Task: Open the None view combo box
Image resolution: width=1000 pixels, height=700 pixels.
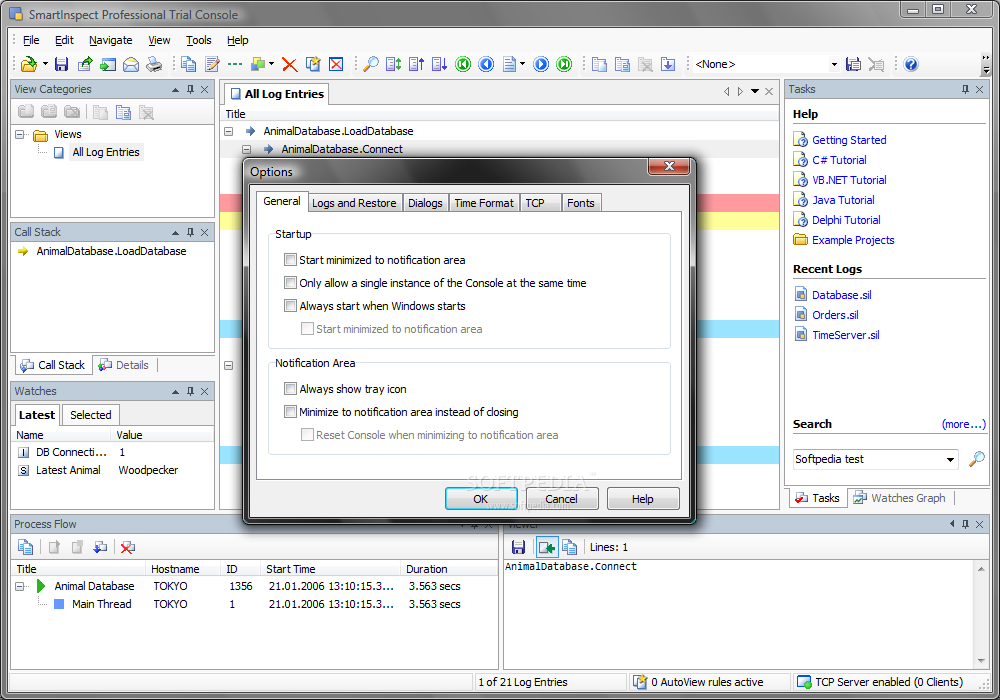Action: pyautogui.click(x=767, y=64)
